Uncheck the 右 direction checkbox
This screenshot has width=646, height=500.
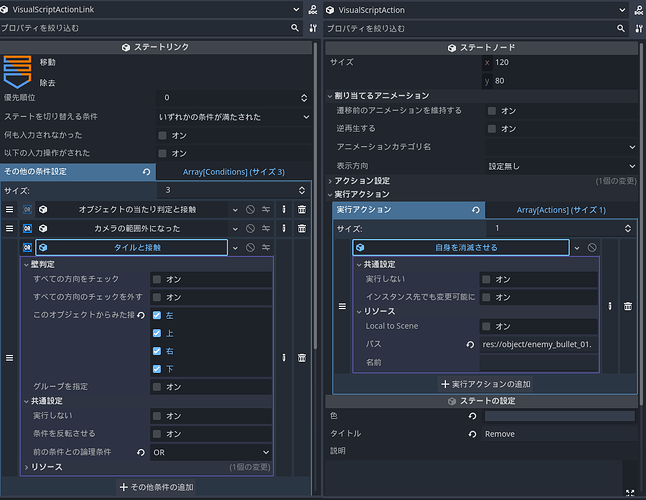[157, 351]
